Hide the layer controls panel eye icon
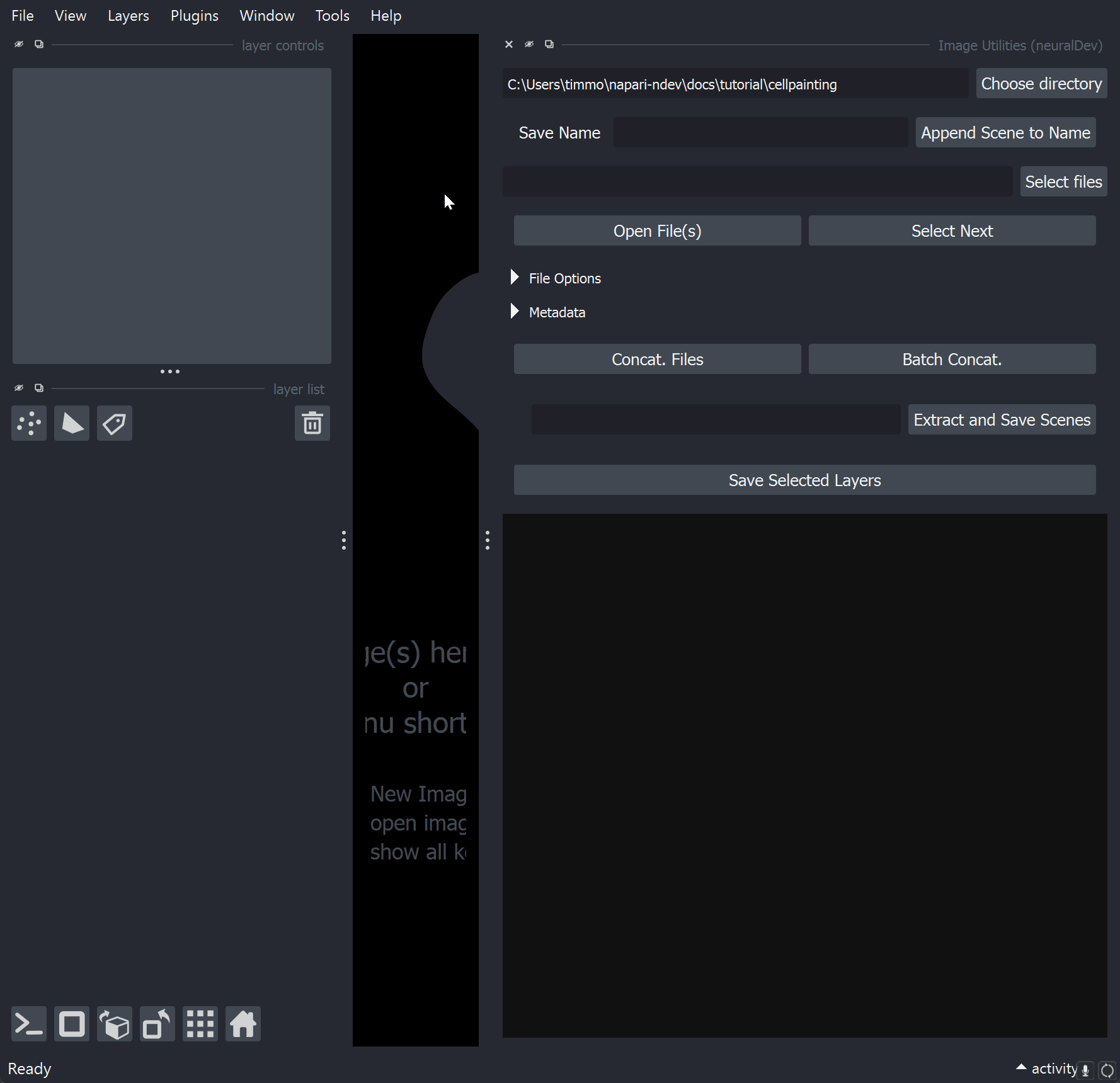Screen dimensions: 1120x1083 point(19,44)
